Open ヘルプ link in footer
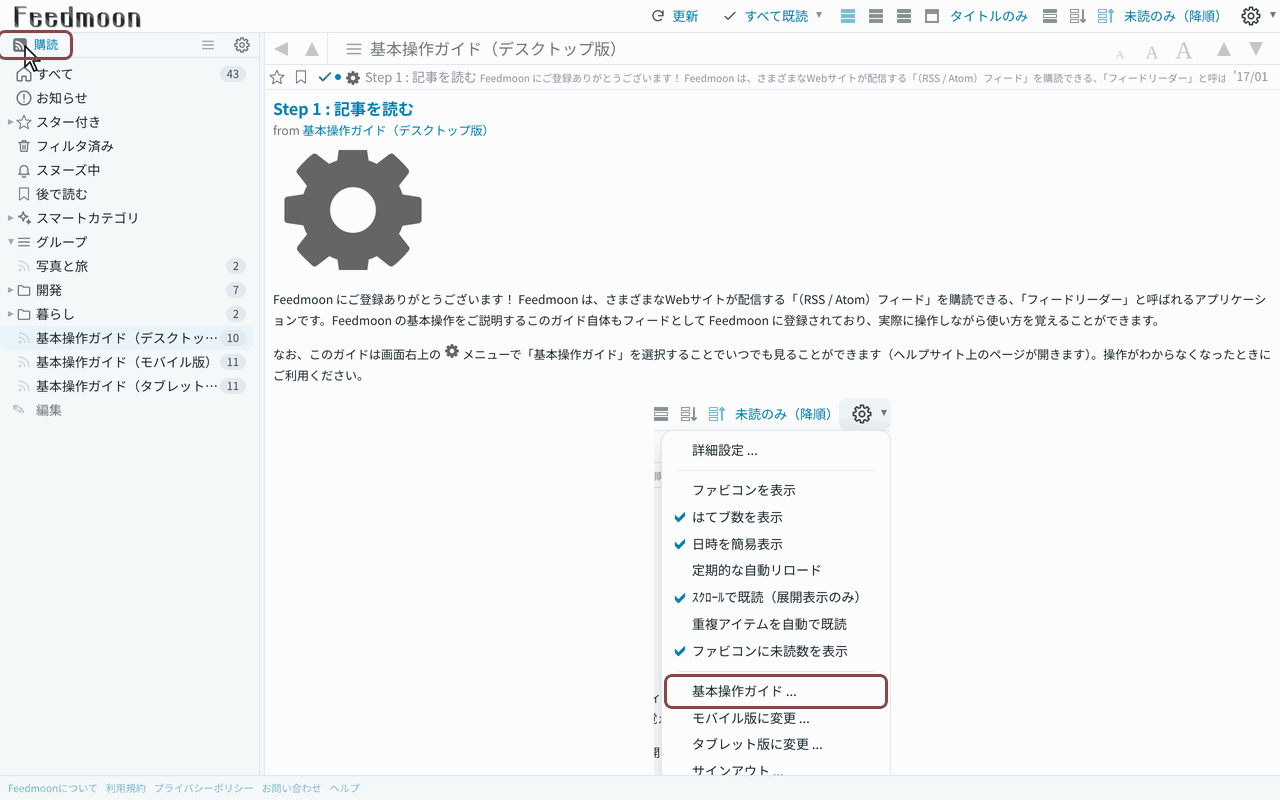This screenshot has height=800, width=1280. (x=345, y=788)
